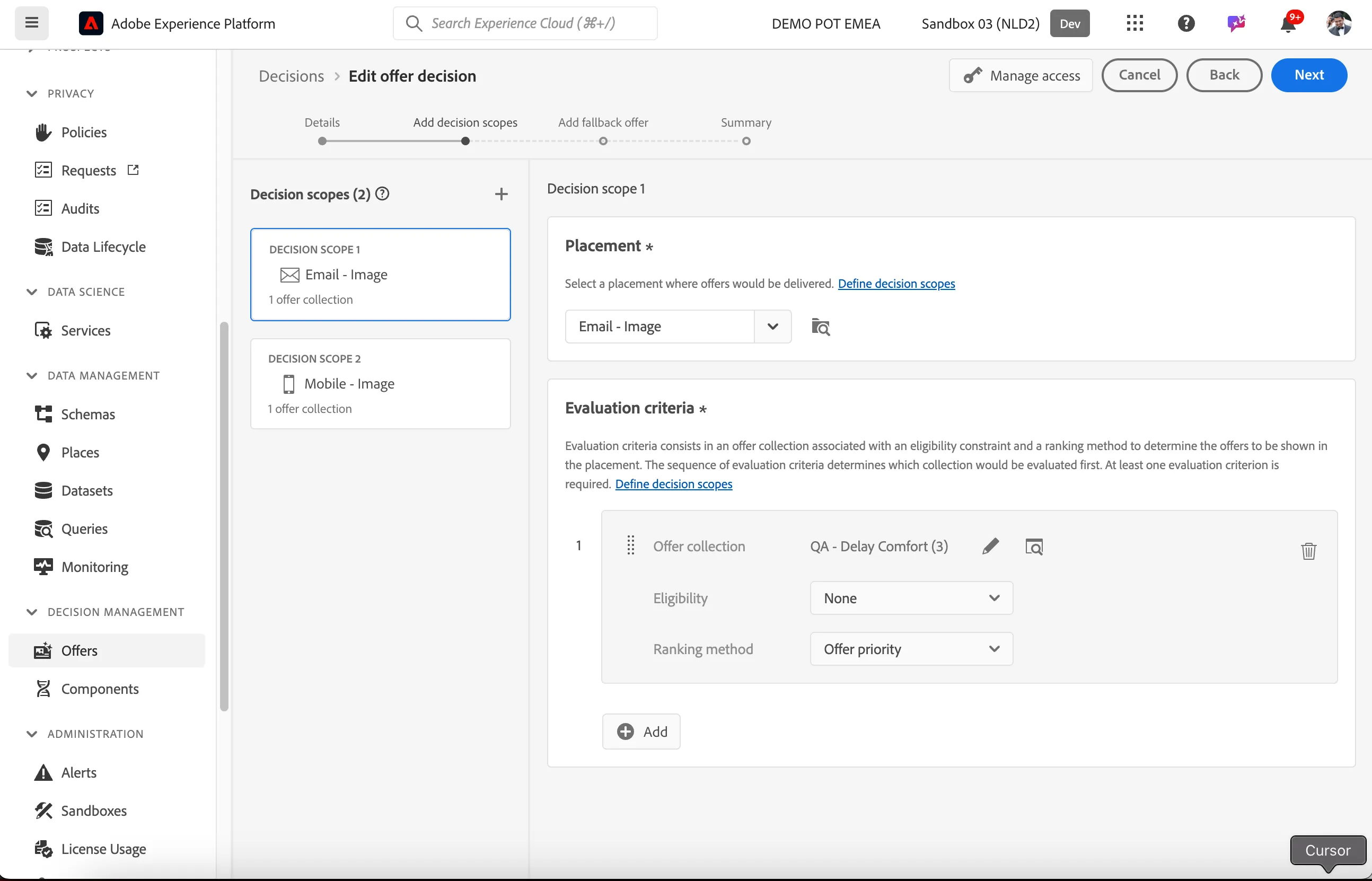Click the Adobe logo icon
Screen dimensions: 1372x881
click(x=91, y=23)
